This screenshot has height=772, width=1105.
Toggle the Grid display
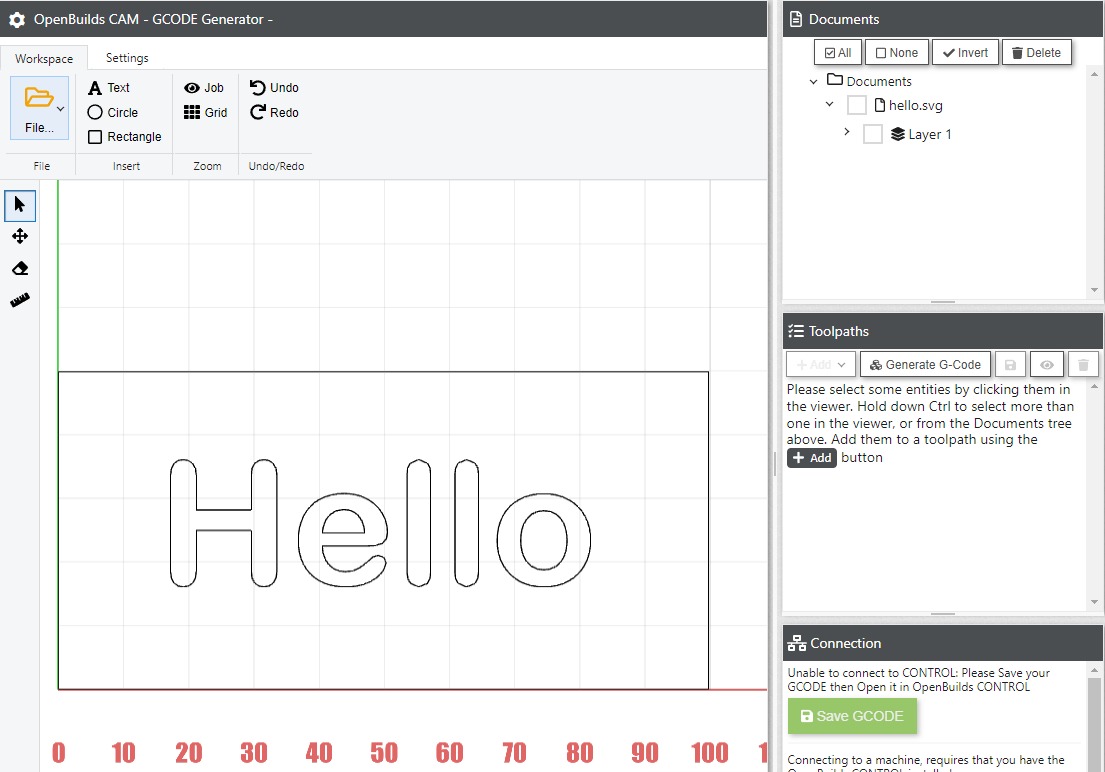[x=205, y=112]
